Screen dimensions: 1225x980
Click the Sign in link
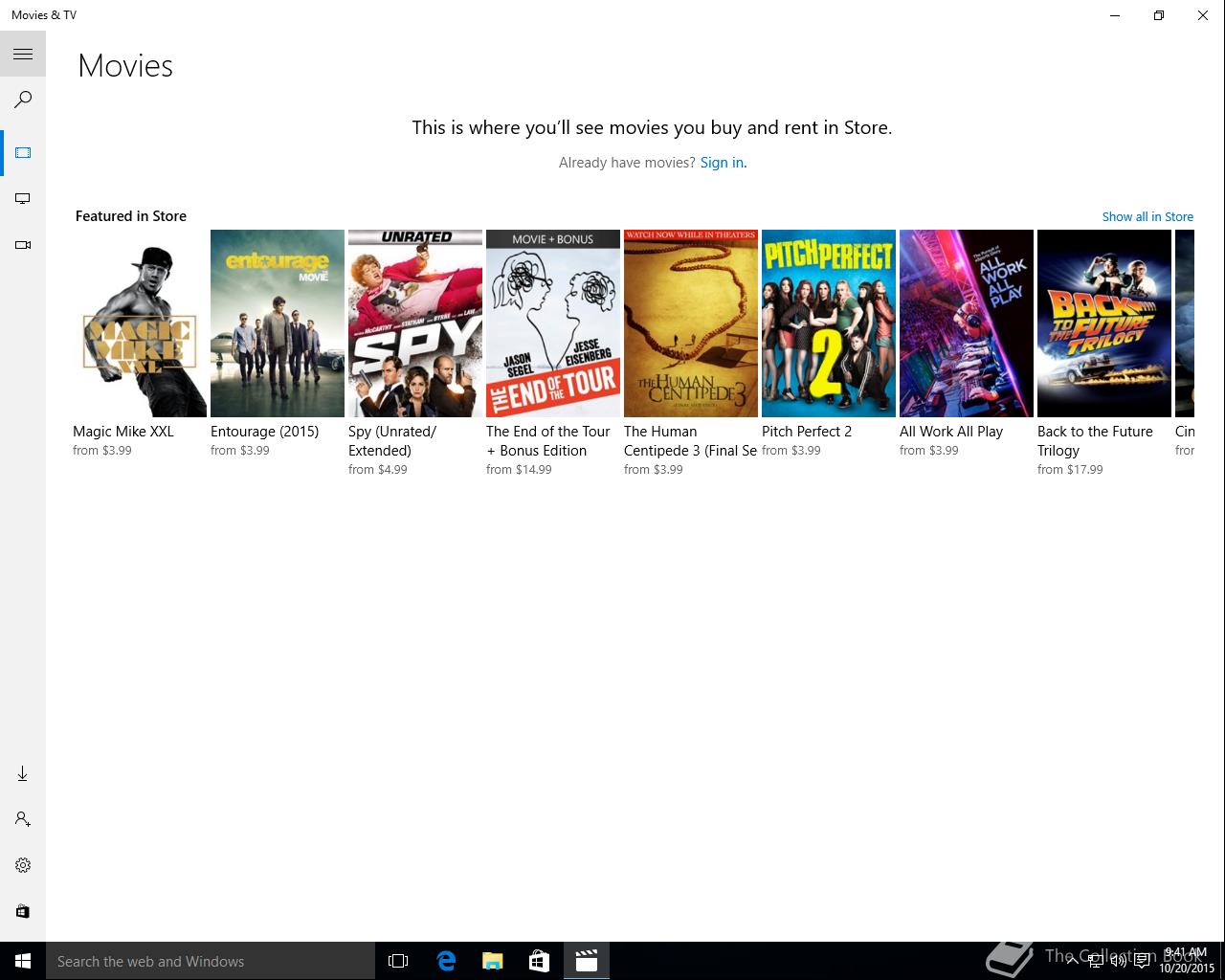[x=724, y=163]
